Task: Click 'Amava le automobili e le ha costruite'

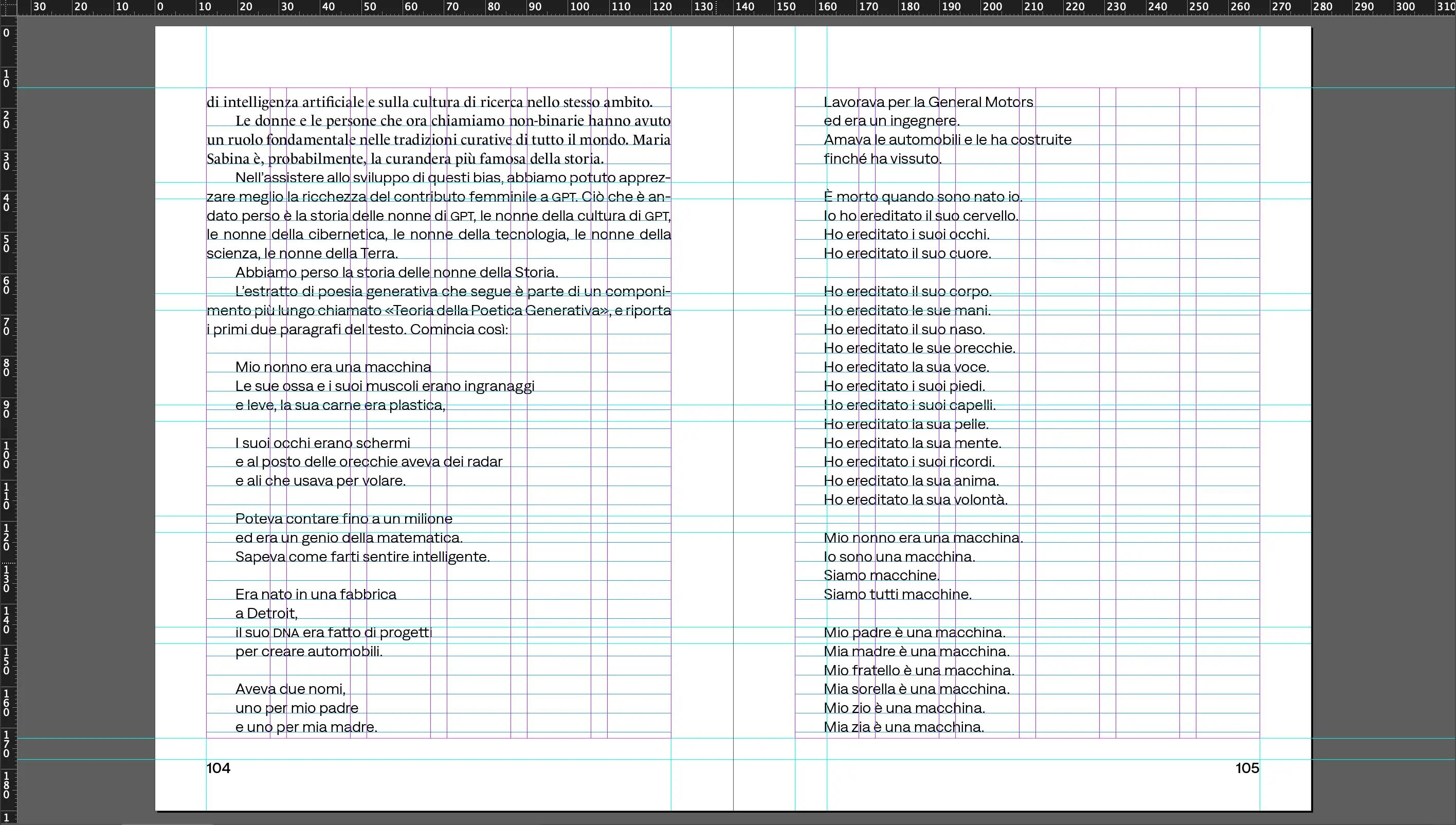Action: coord(948,139)
